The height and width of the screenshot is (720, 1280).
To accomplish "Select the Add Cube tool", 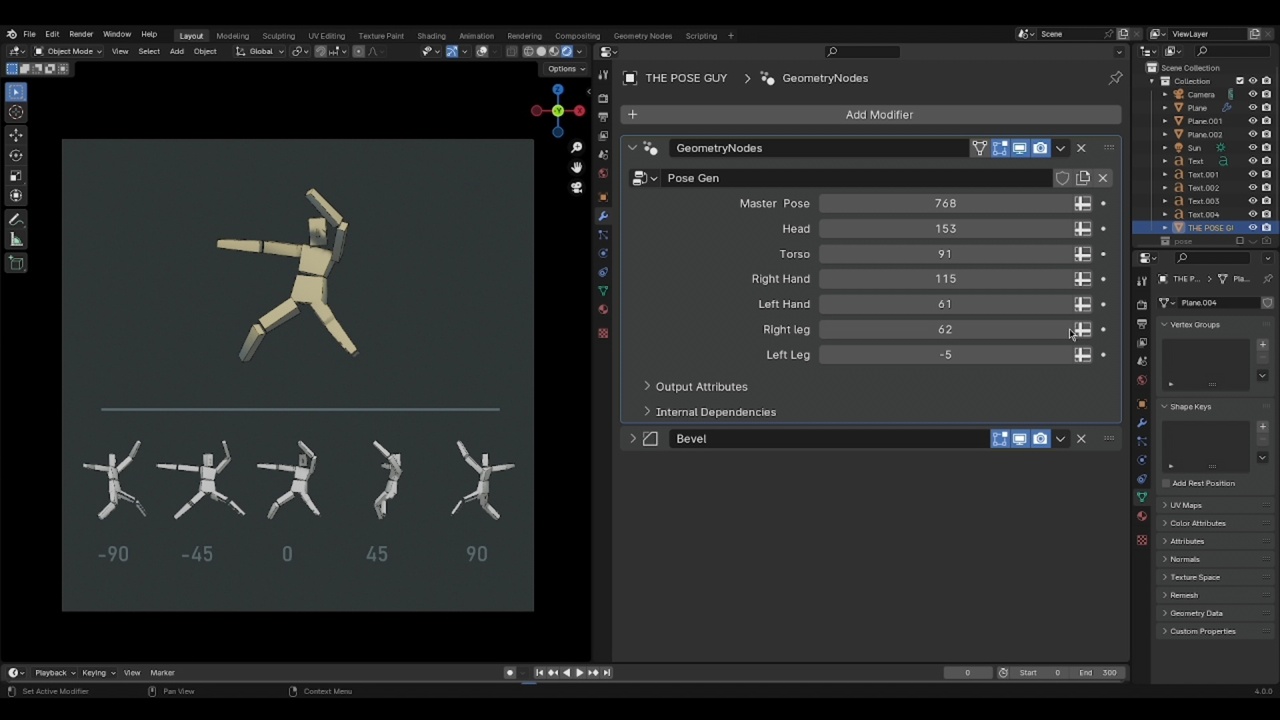I will pos(16,263).
